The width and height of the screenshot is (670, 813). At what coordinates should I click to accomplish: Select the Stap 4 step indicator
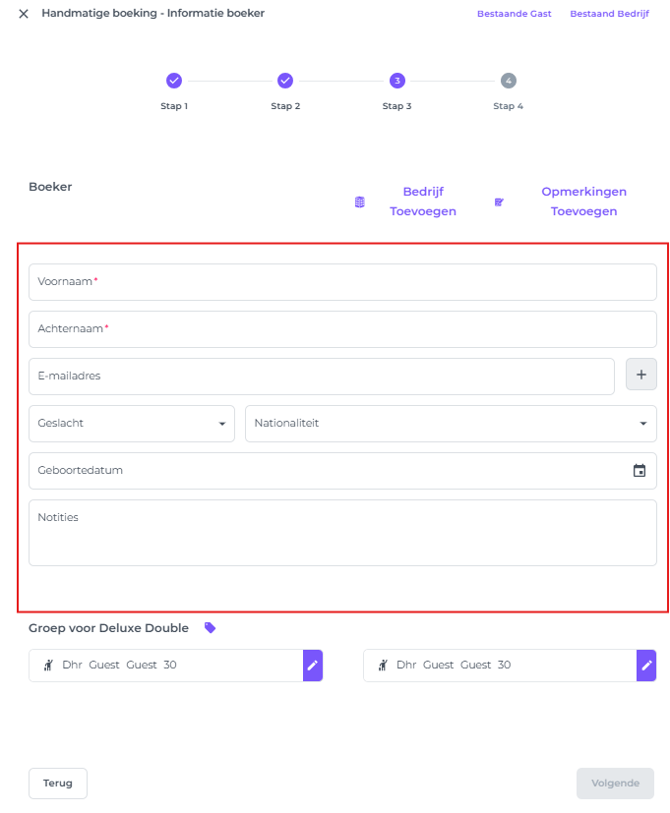point(508,81)
